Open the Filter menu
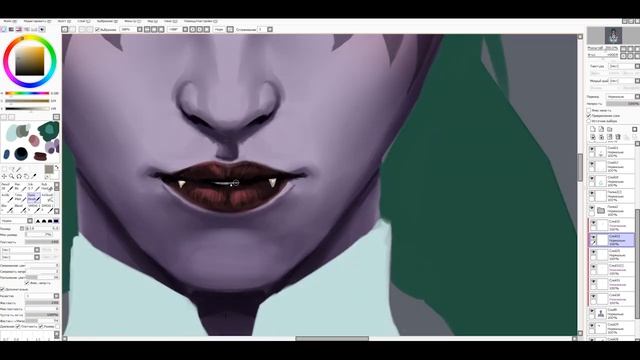This screenshot has width=640, height=360. click(132, 21)
